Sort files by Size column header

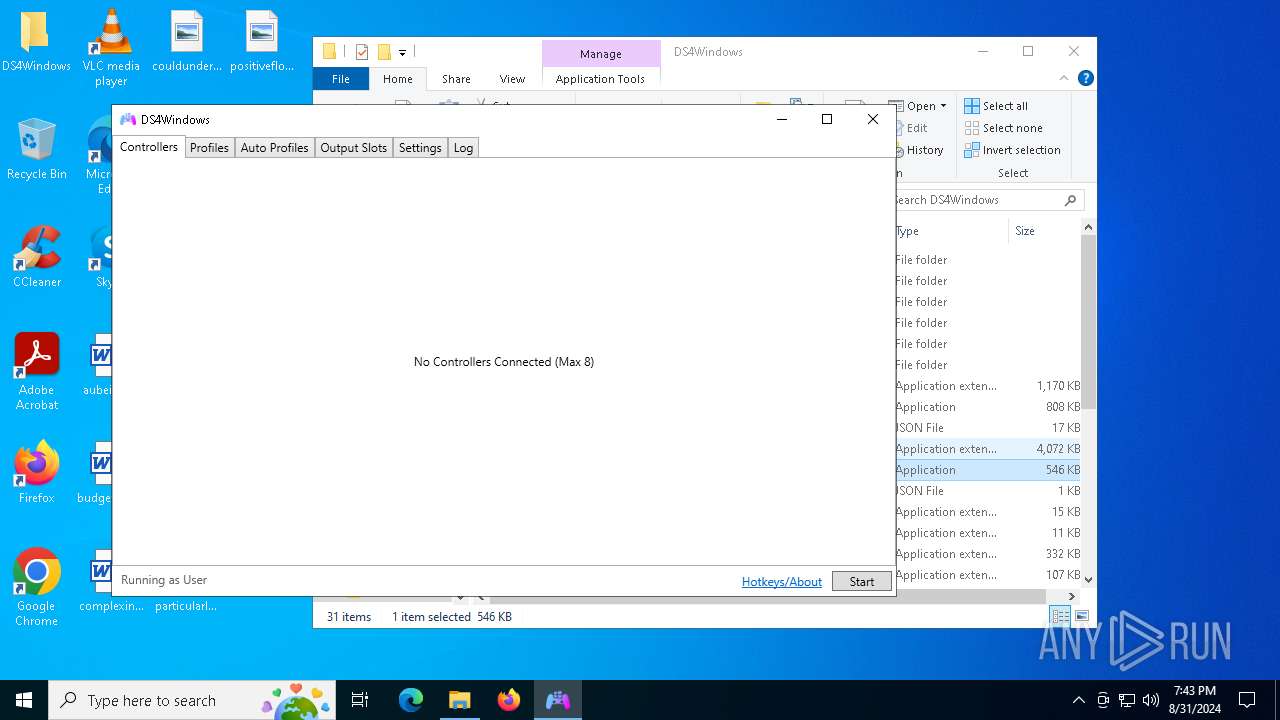1044,231
